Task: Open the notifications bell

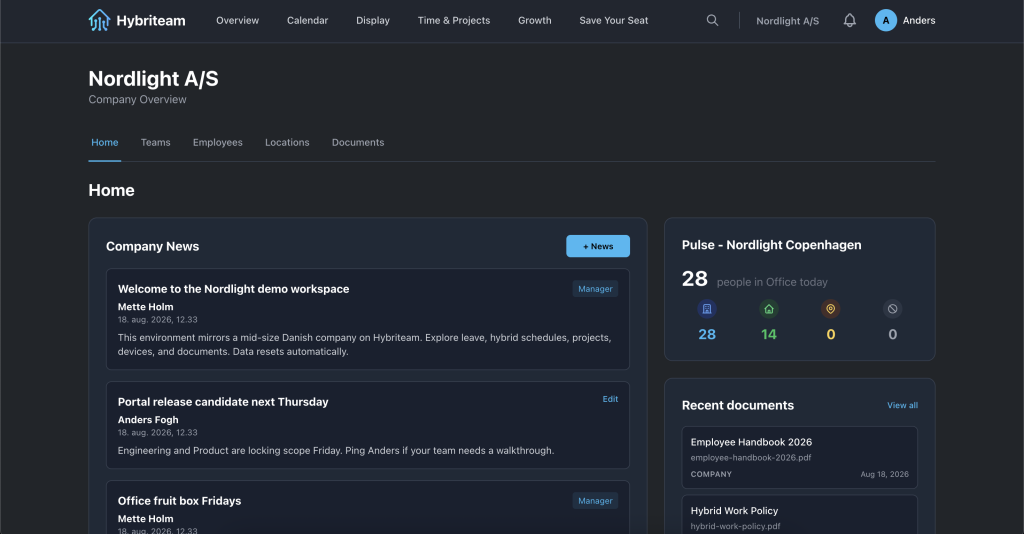Action: point(850,20)
